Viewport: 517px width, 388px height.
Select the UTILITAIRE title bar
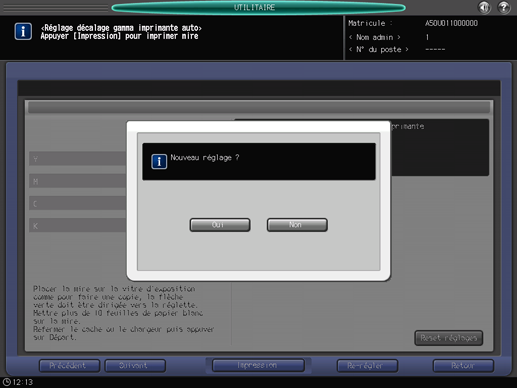click(x=258, y=7)
